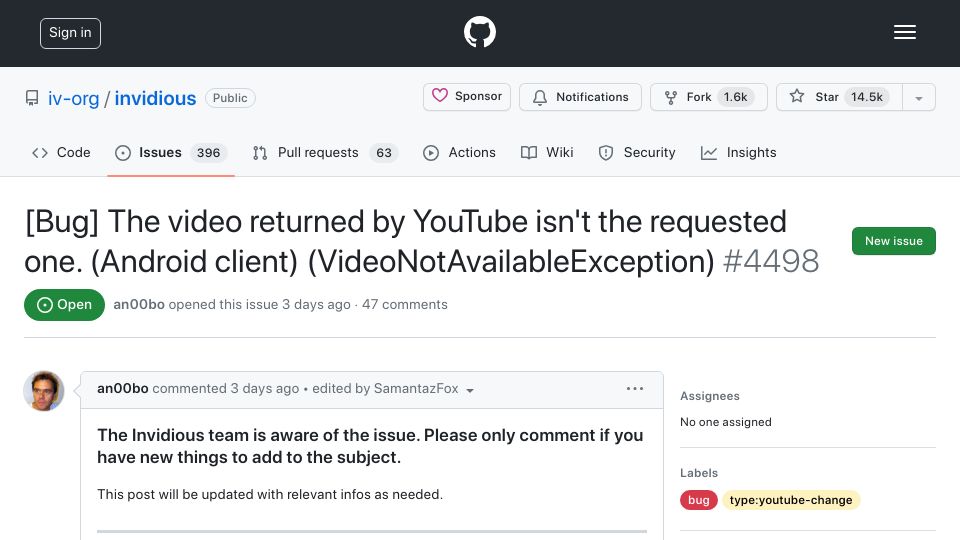960x540 pixels.
Task: Click the Sign in button
Action: coord(70,33)
